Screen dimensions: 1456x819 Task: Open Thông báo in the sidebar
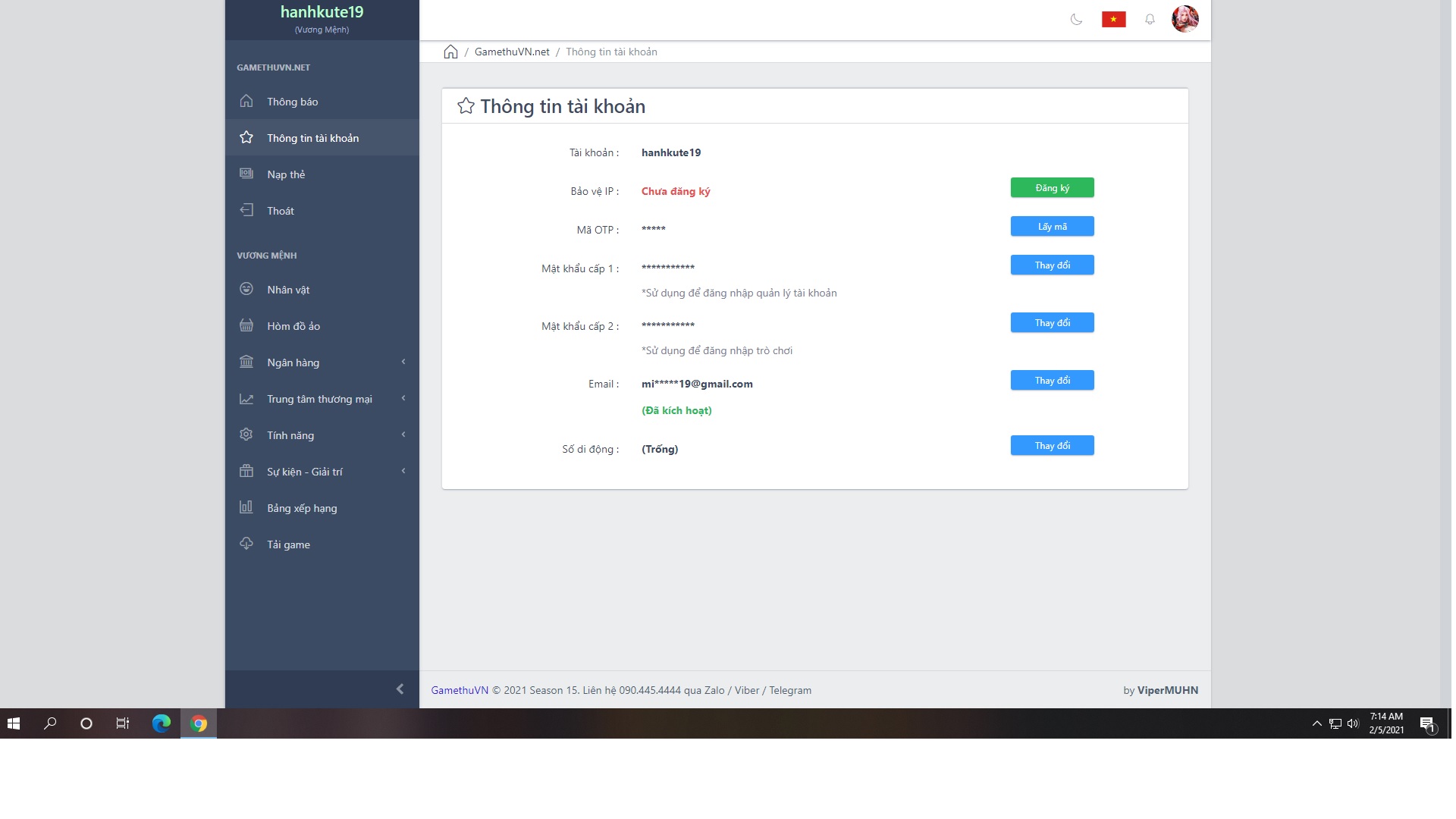point(293,102)
